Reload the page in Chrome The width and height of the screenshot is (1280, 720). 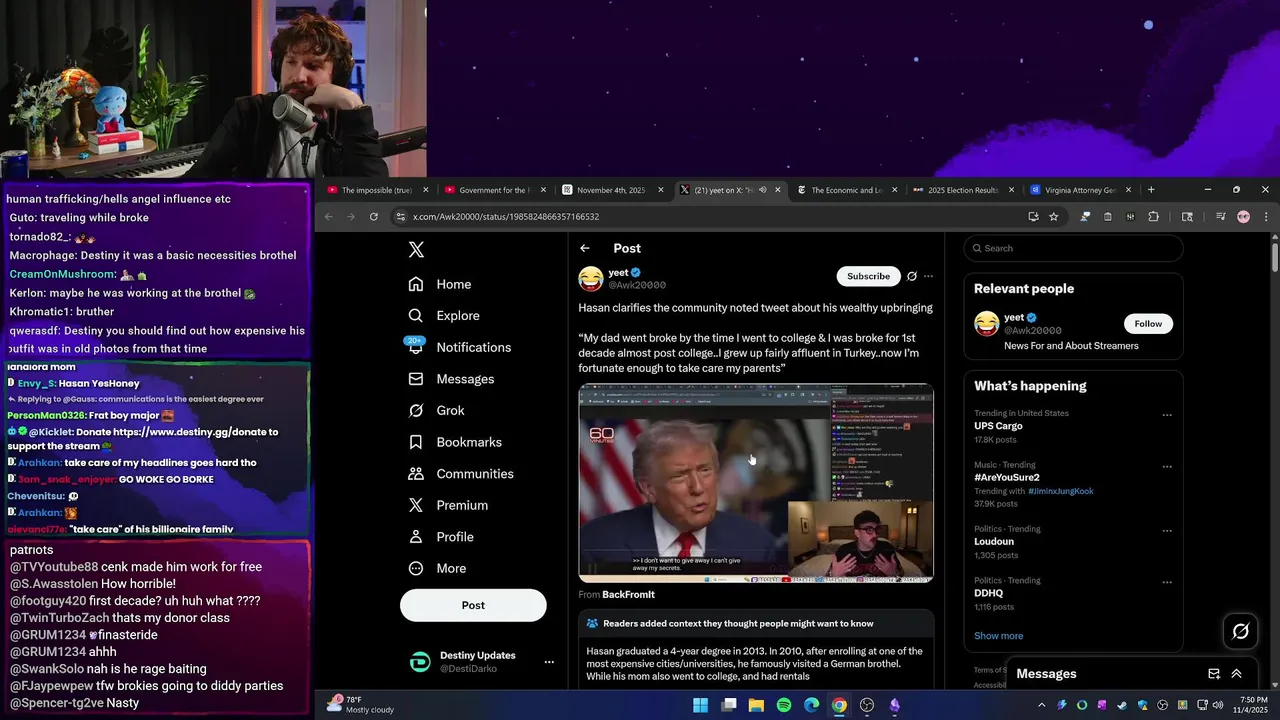(x=374, y=216)
